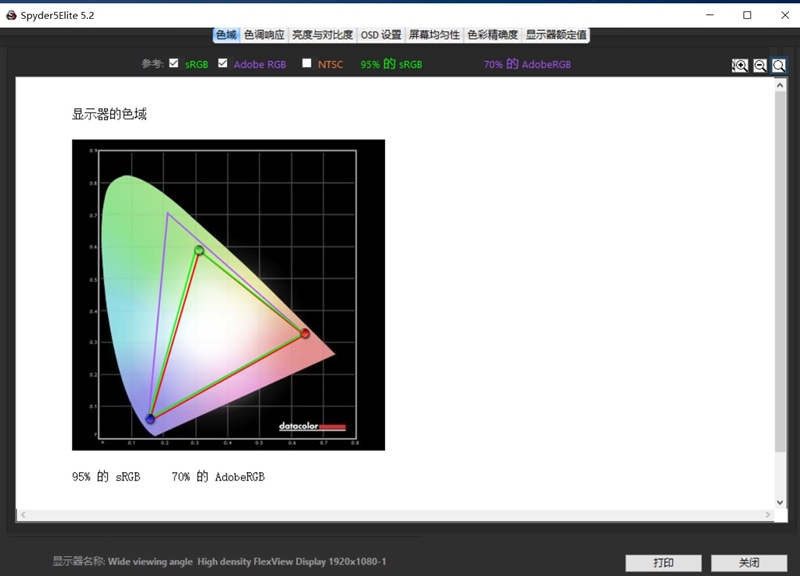Click the CIE color gamut chart image

[228, 294]
